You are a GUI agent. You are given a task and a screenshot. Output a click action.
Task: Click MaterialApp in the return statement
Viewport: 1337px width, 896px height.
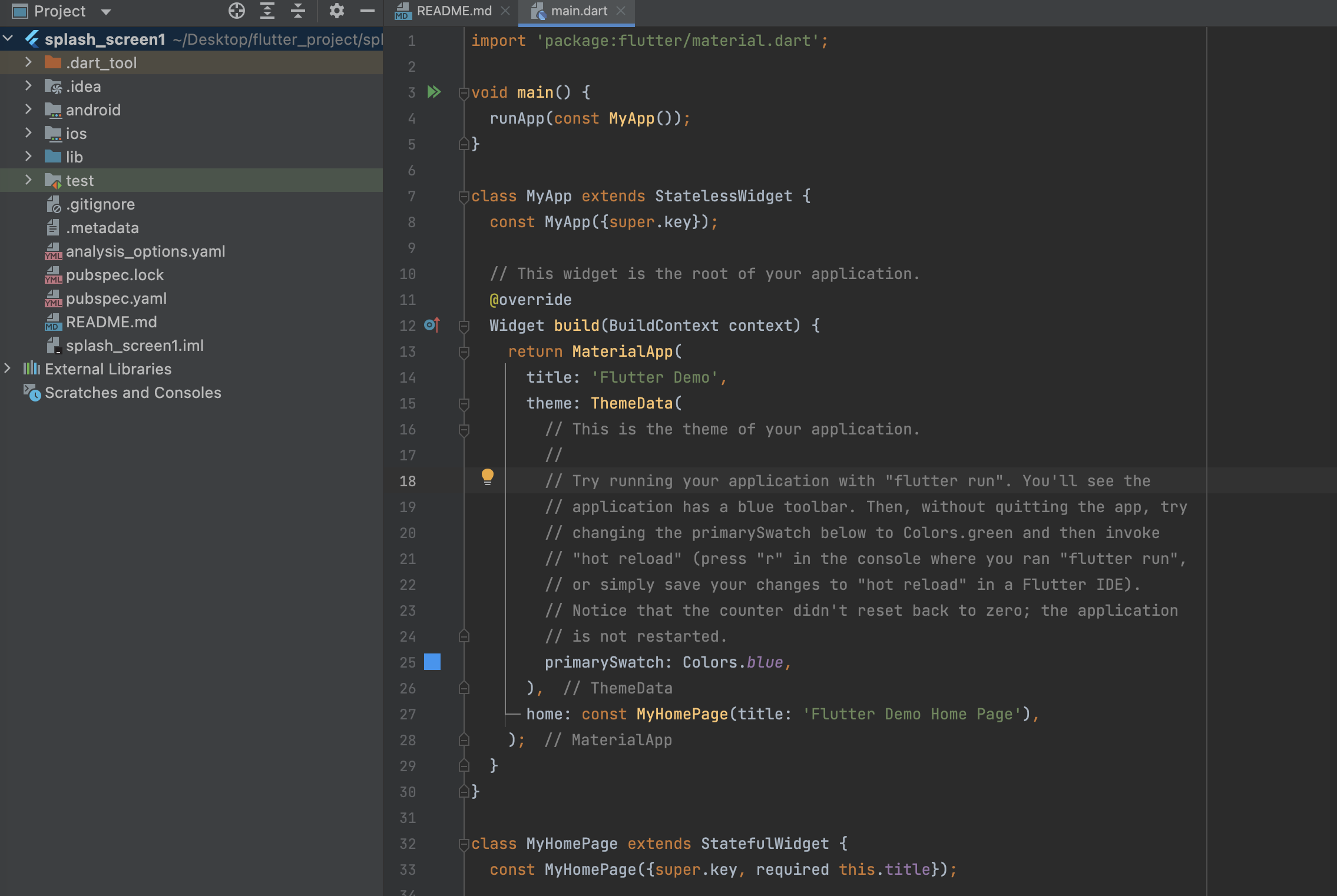[x=623, y=351]
